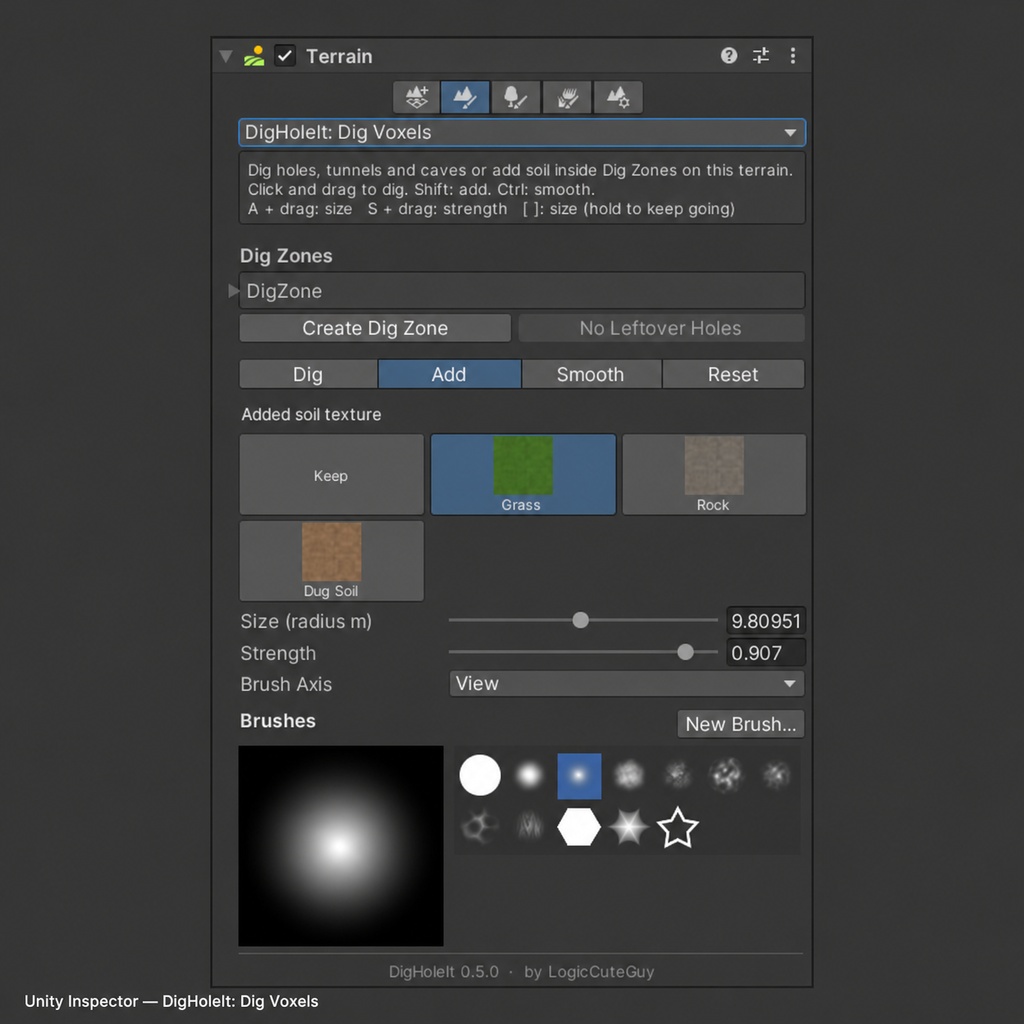Click the Dig Zones heading
This screenshot has width=1024, height=1024.
click(x=286, y=255)
